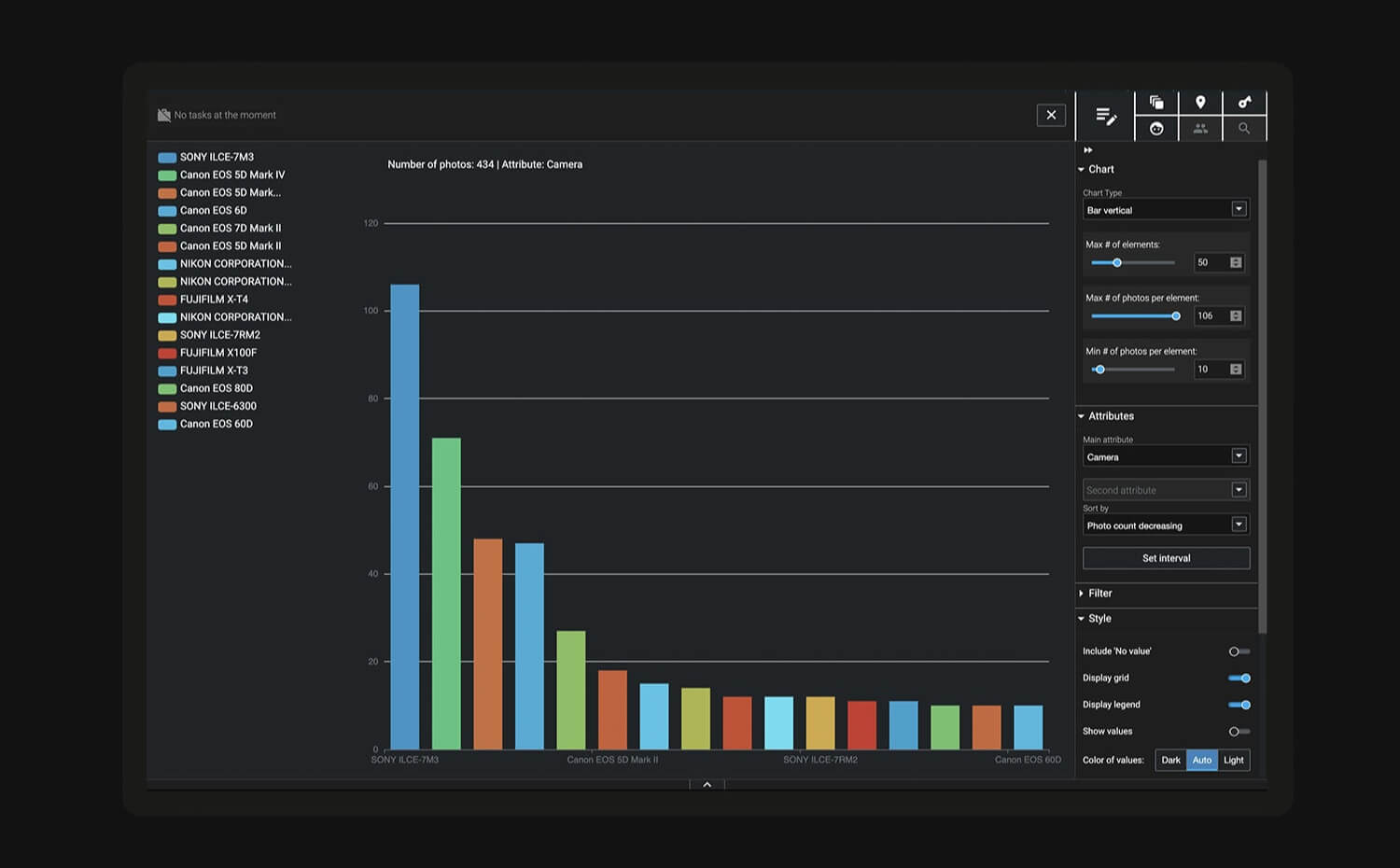Click the Canon EOS 5D Mark II legend entry

click(219, 246)
